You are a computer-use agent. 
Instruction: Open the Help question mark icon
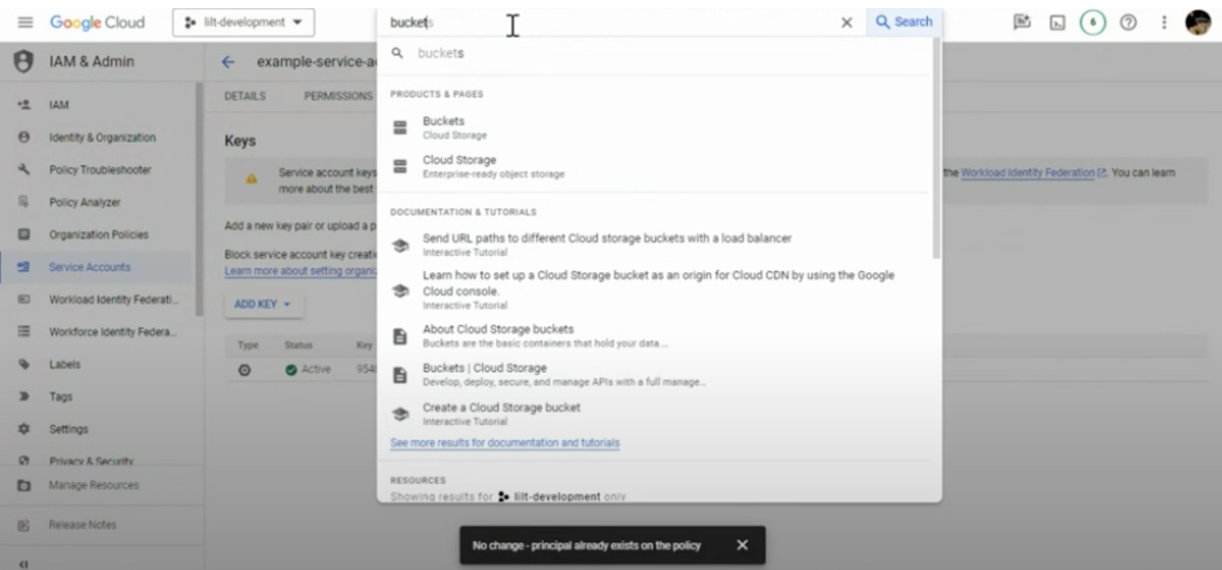1128,22
